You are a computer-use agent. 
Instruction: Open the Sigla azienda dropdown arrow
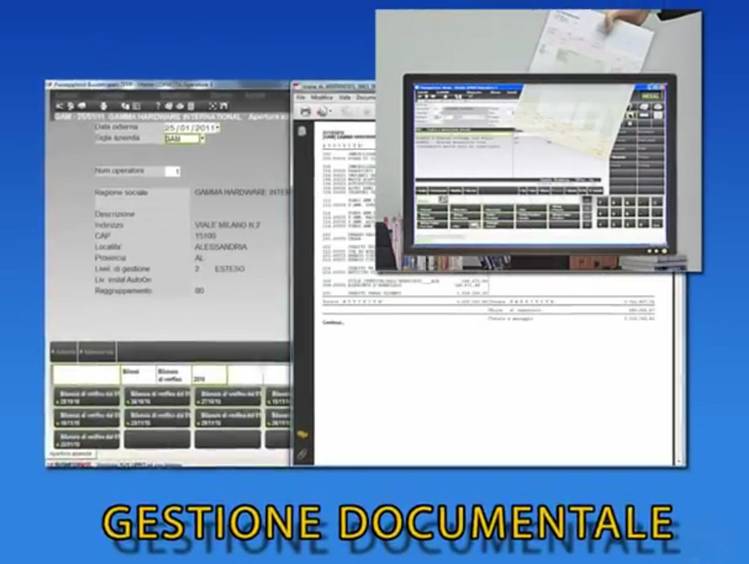[201, 139]
